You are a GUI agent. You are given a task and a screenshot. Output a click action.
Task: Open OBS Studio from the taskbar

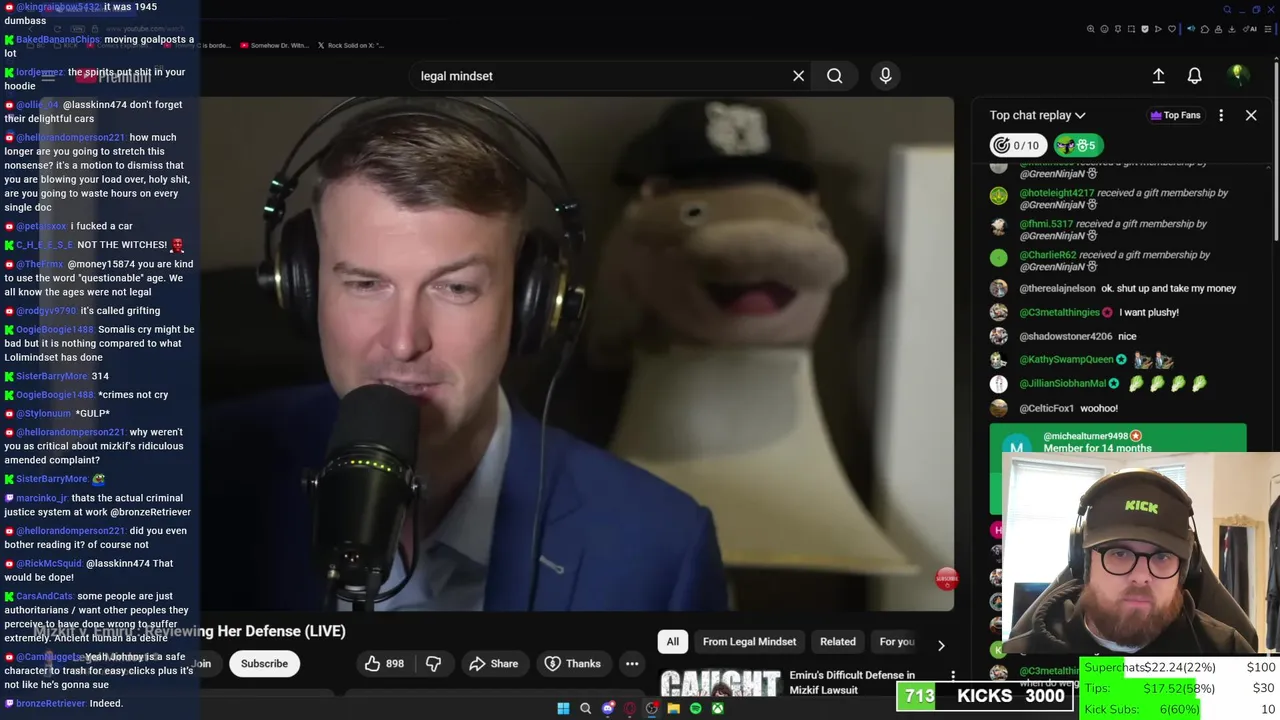coord(652,709)
